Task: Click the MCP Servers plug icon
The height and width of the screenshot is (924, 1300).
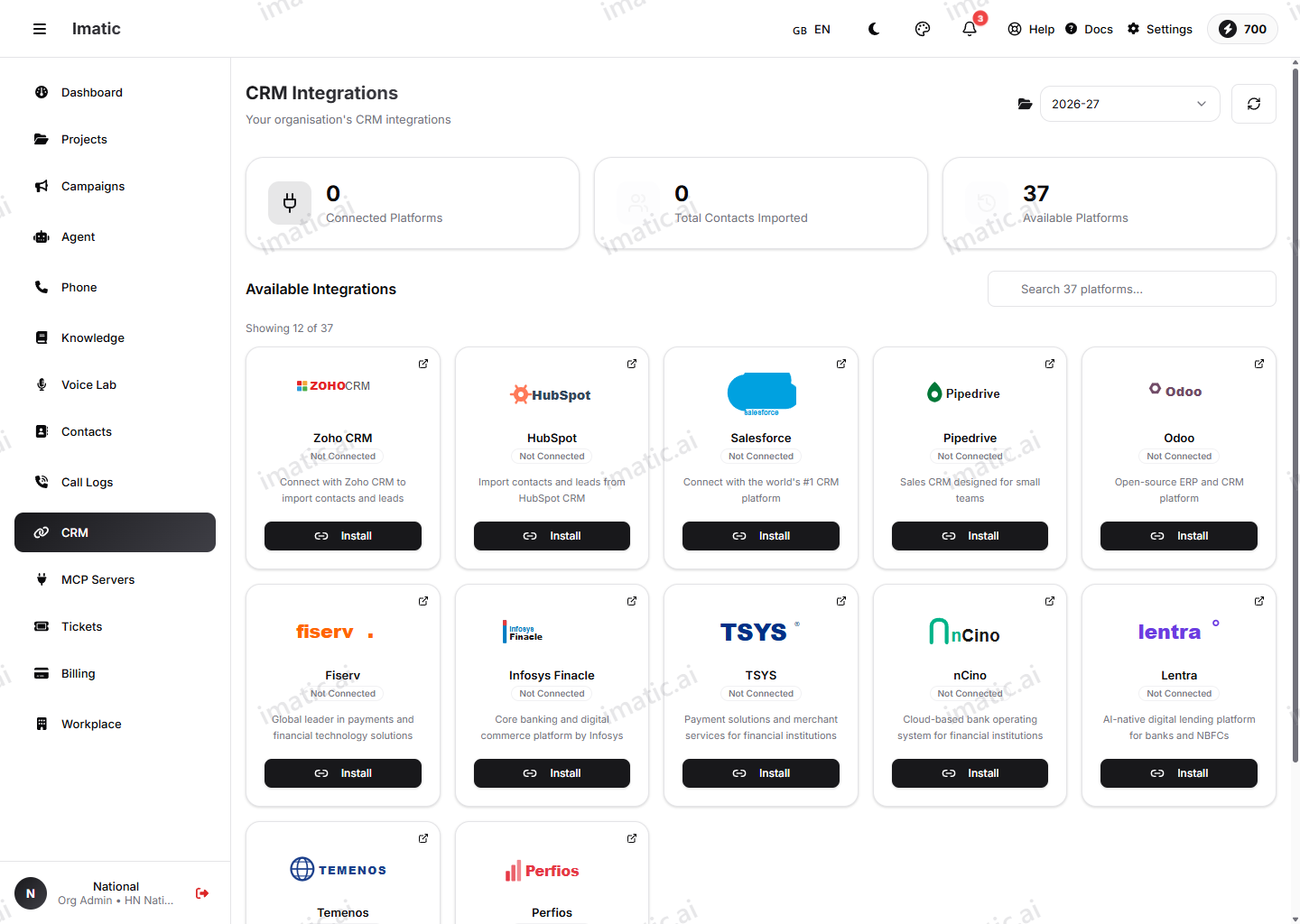Action: click(x=42, y=579)
